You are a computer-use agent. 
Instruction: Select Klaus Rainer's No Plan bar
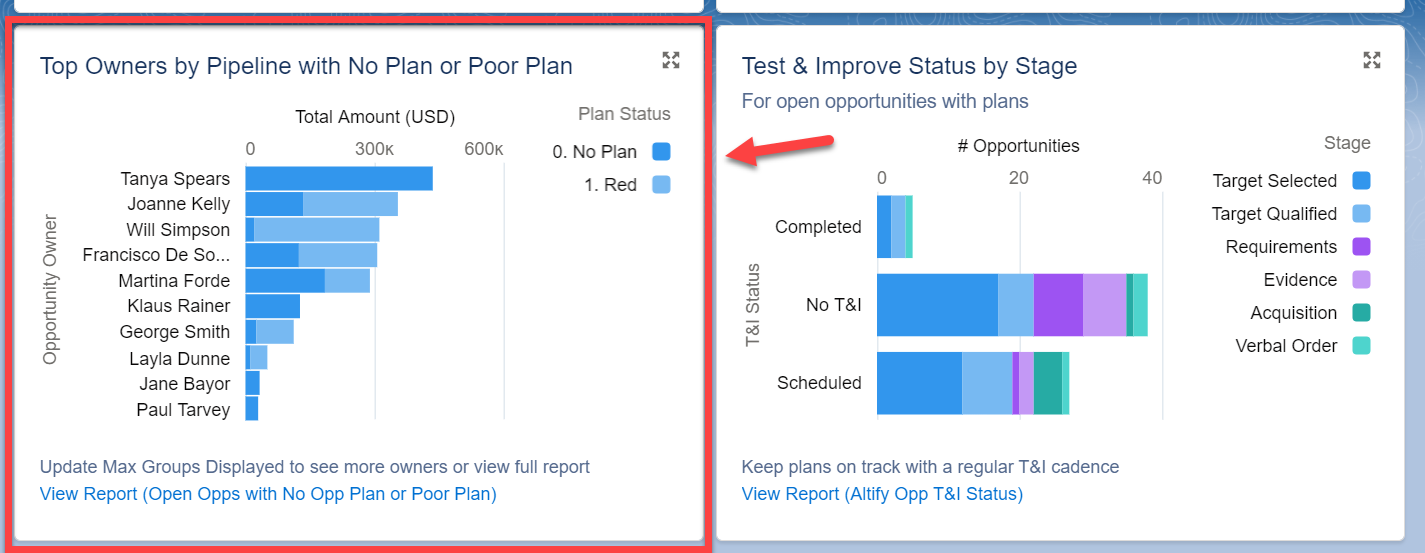coord(273,306)
